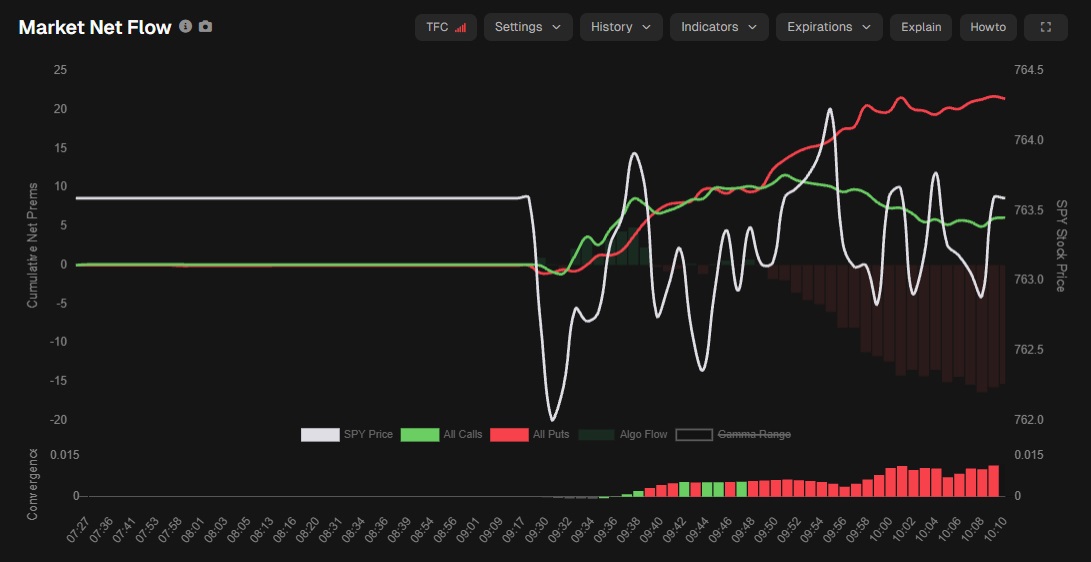Click the Market Net Flow title

coord(95,27)
